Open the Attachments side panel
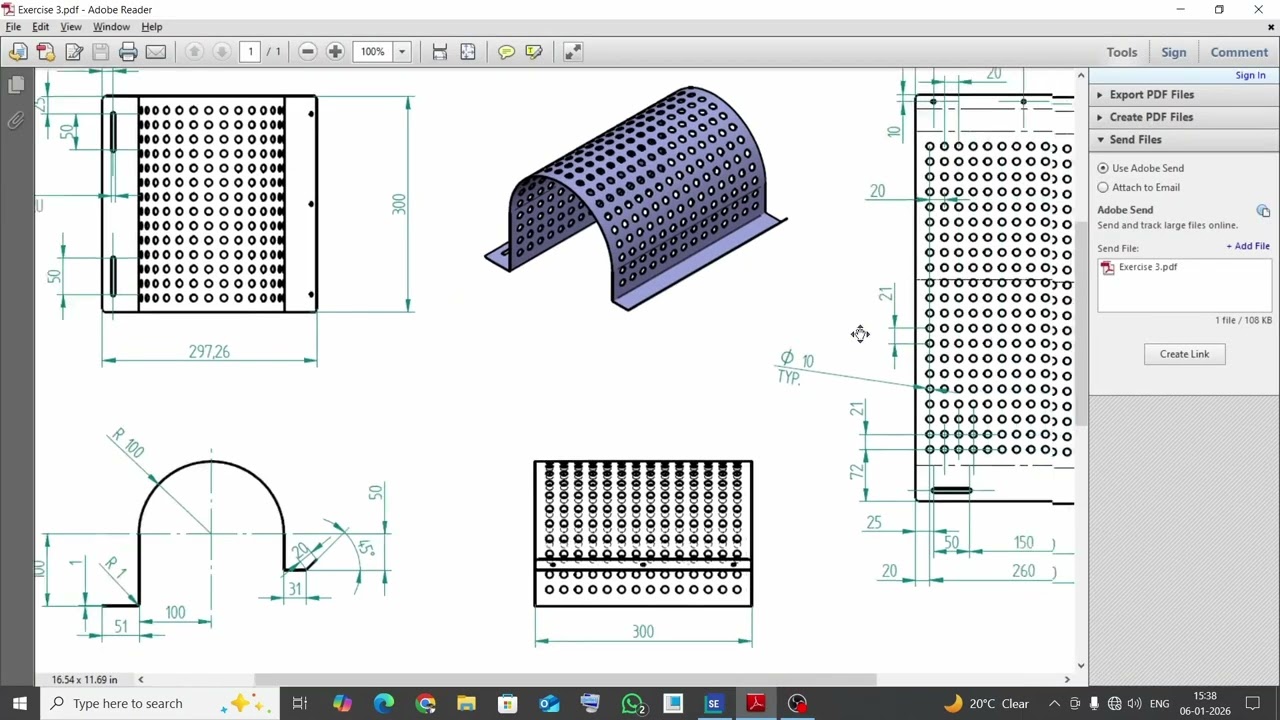The image size is (1280, 720). pos(16,121)
